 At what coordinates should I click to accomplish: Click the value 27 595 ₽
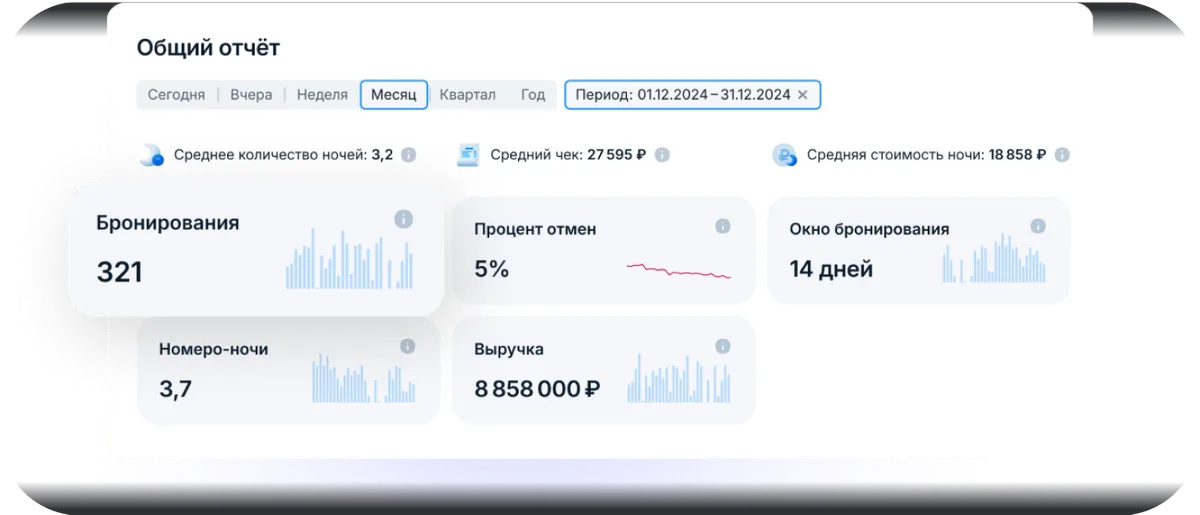617,155
